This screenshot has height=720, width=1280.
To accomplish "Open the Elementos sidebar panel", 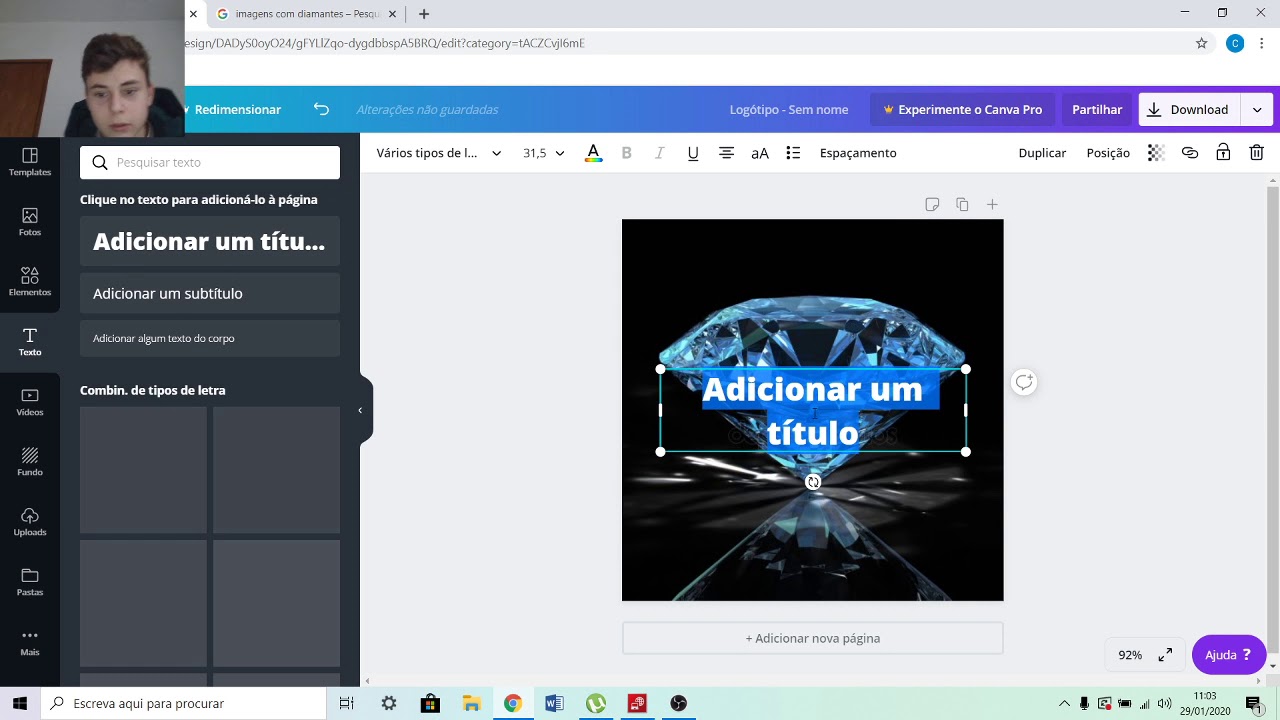I will tap(30, 282).
